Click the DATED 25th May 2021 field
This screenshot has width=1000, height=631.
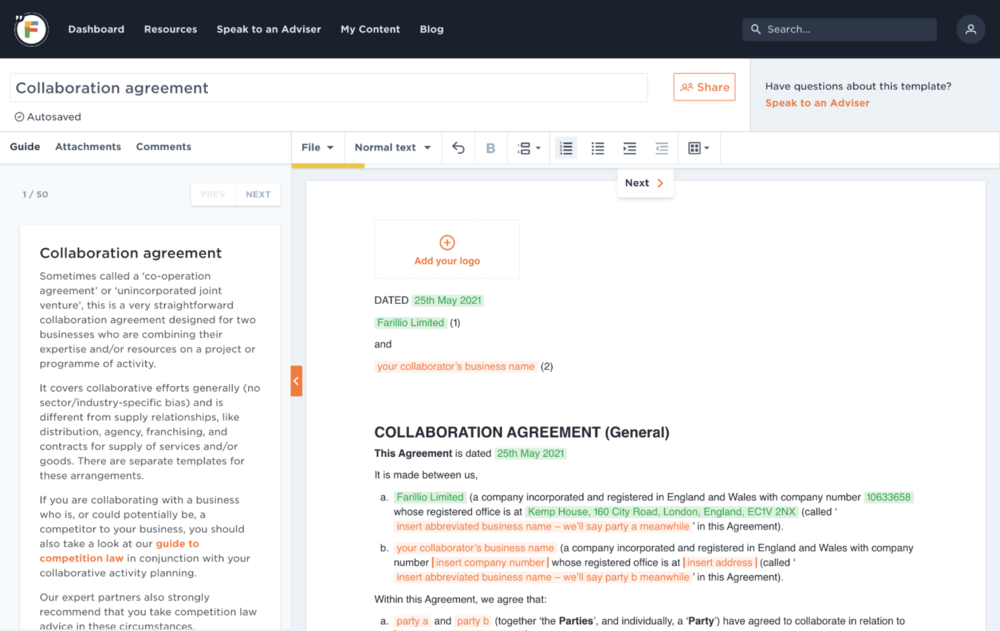click(448, 301)
